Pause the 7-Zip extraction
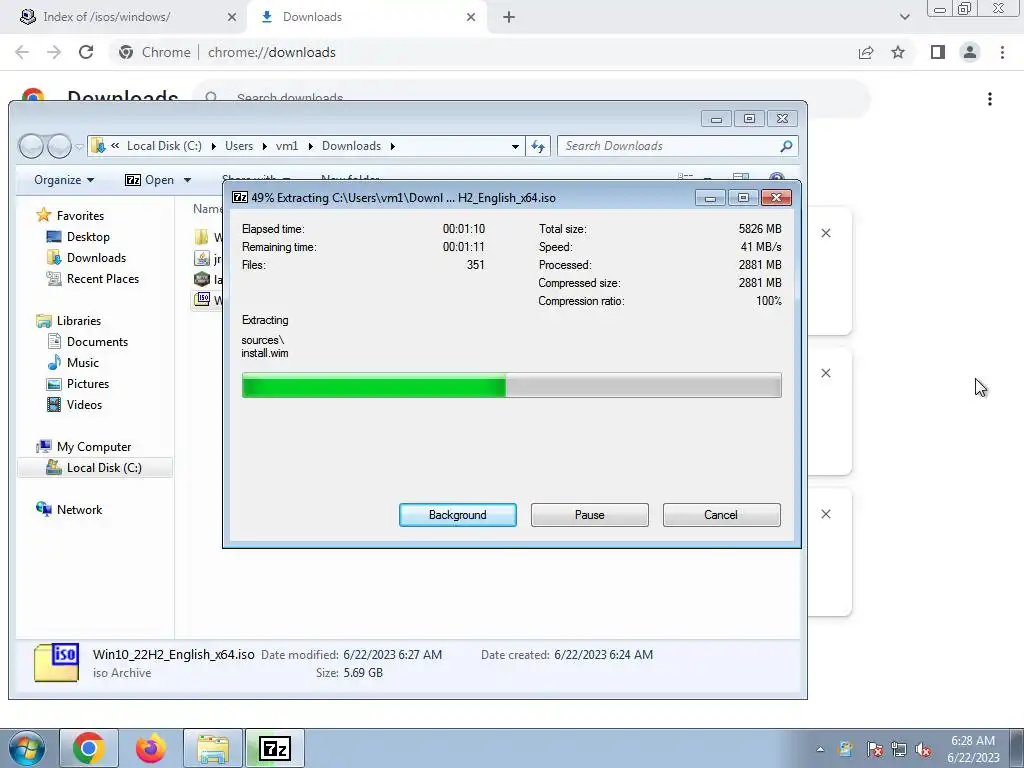The image size is (1024, 768). [589, 515]
